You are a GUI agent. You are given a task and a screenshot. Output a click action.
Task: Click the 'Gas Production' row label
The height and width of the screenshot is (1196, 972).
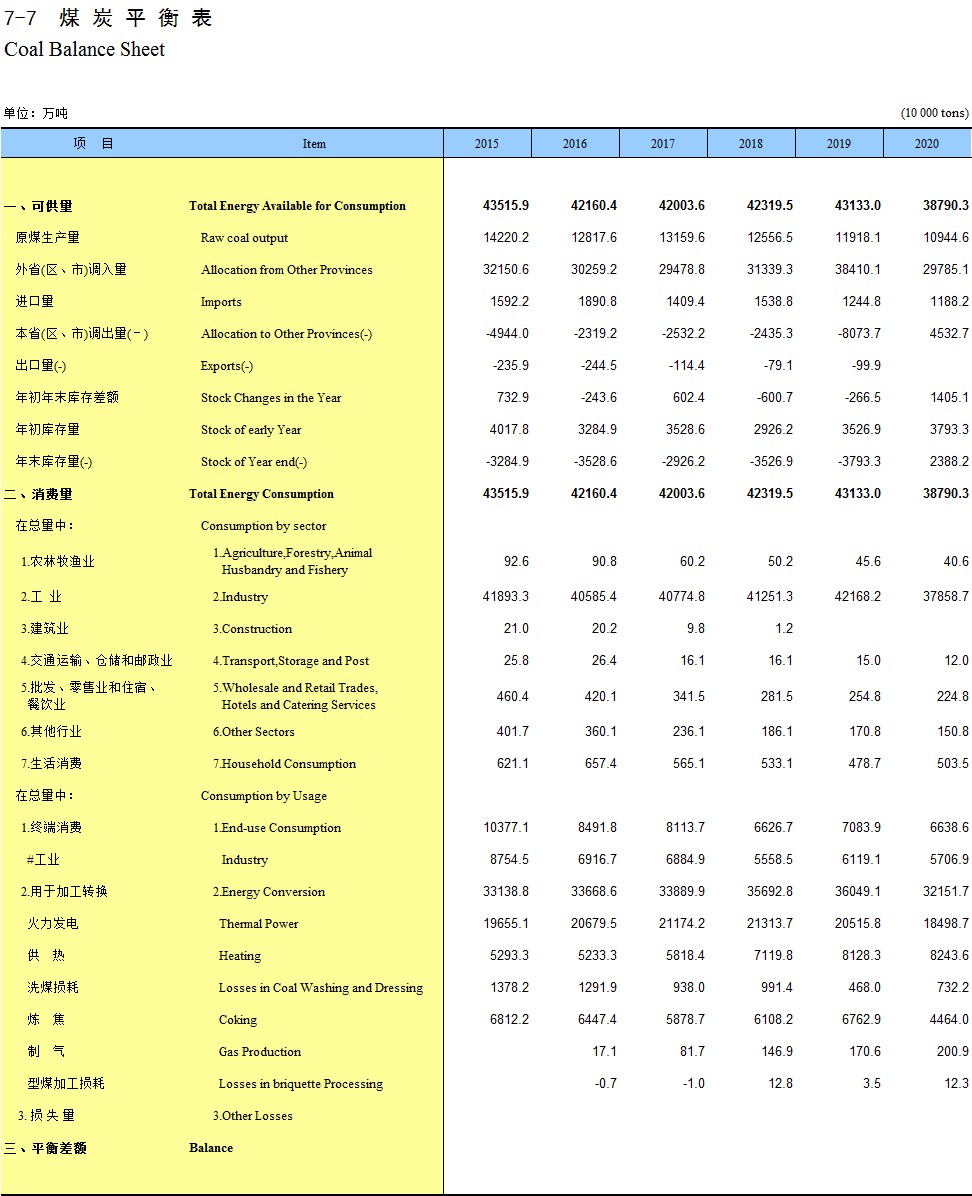point(259,1053)
